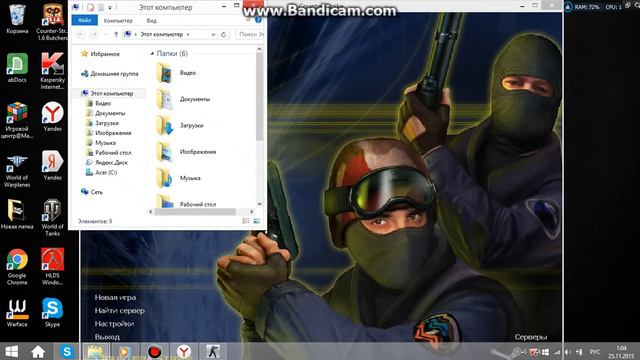Open the Skype desktop shortcut

tap(53, 313)
